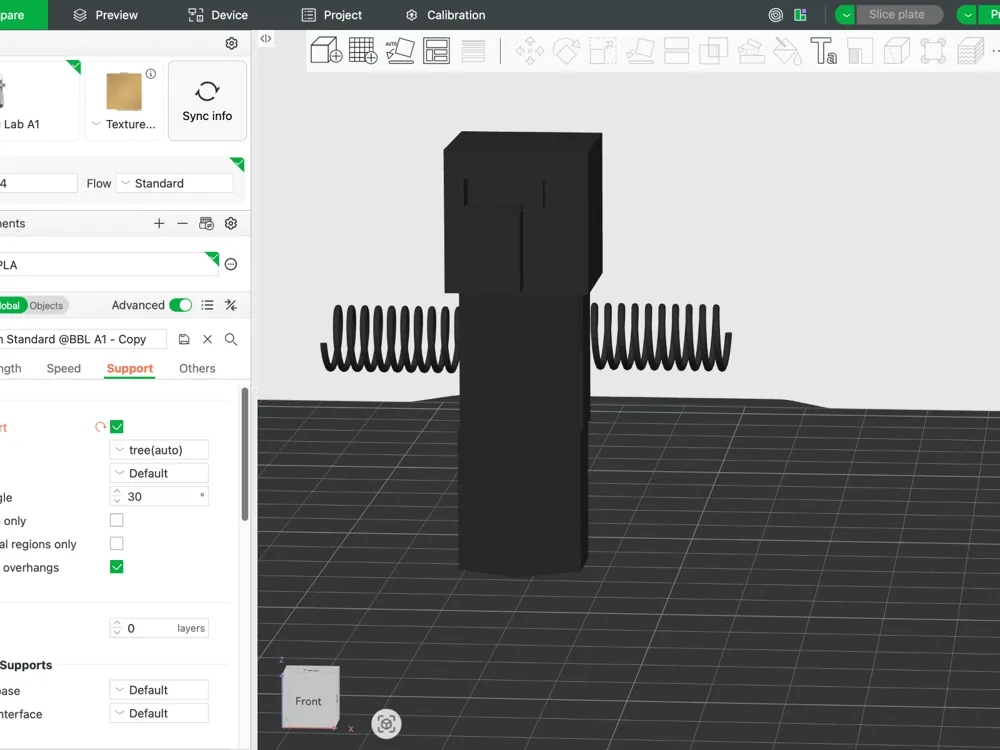Enable the critical regions only checkbox
This screenshot has width=1000, height=750.
[x=117, y=543]
